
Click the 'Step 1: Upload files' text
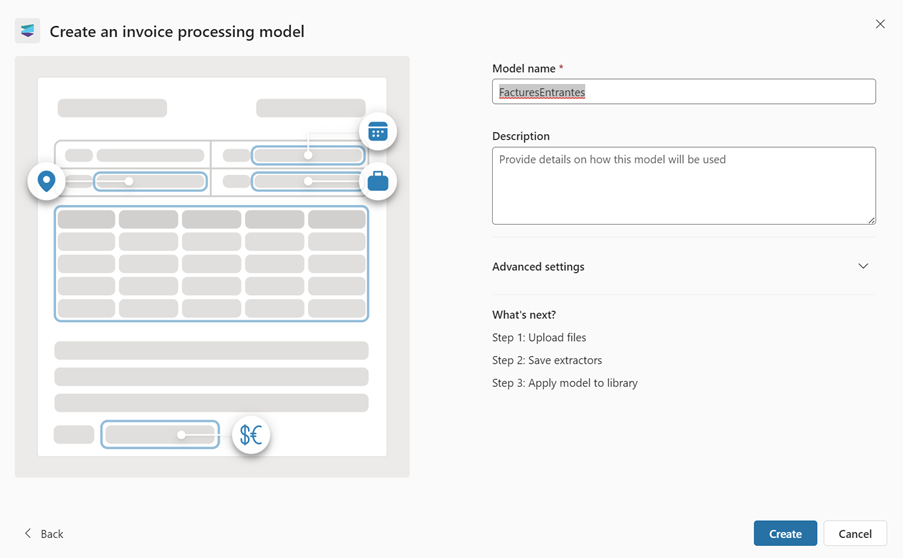[539, 337]
